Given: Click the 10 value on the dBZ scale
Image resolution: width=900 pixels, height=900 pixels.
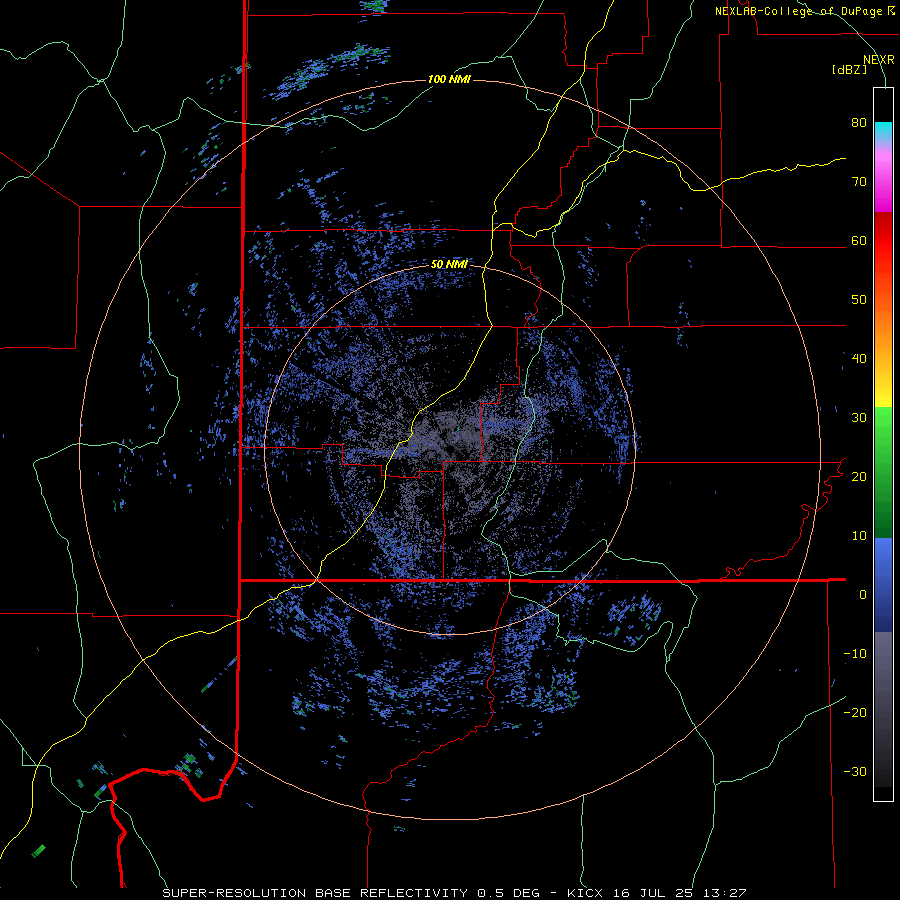Looking at the screenshot, I should point(859,536).
